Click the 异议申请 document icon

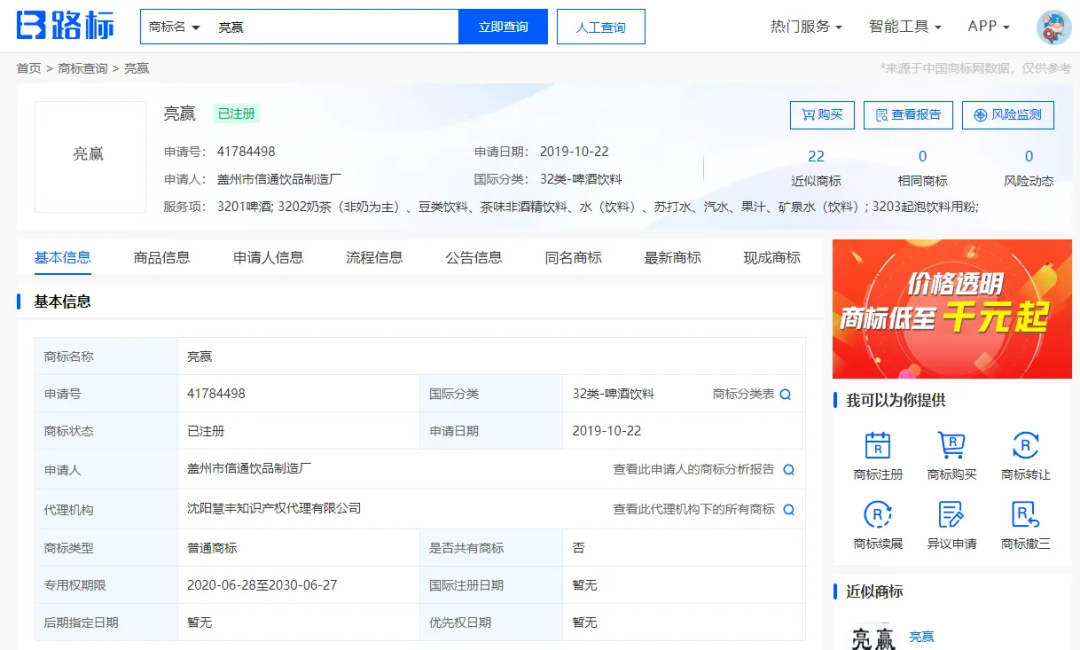click(x=952, y=514)
